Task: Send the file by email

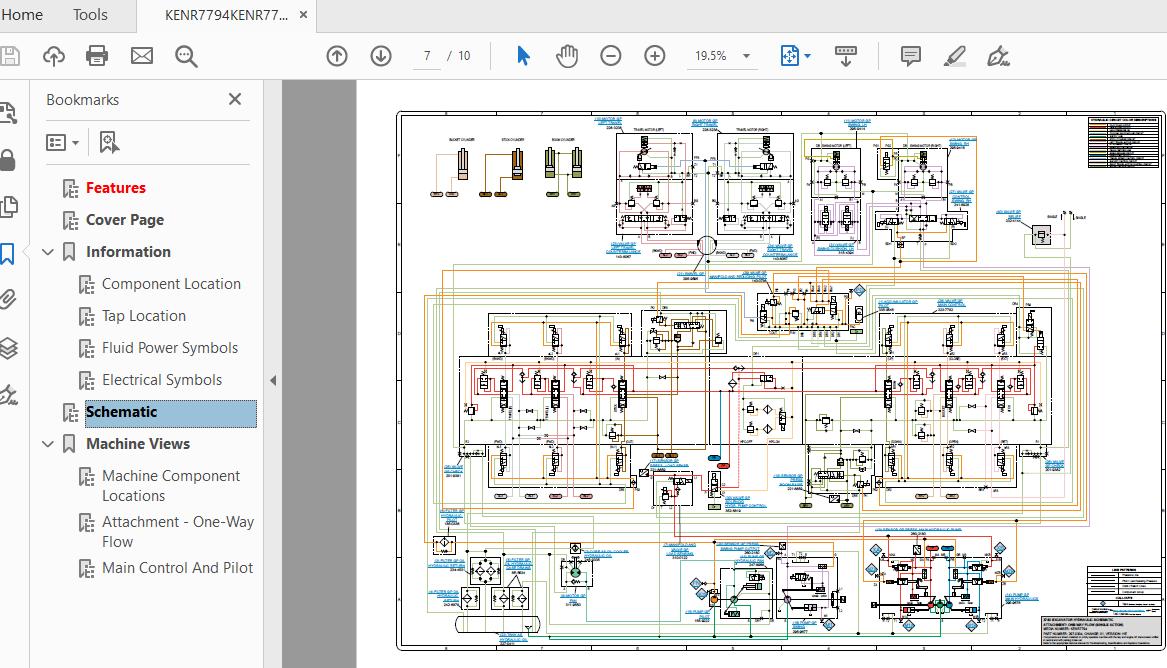Action: (x=141, y=56)
